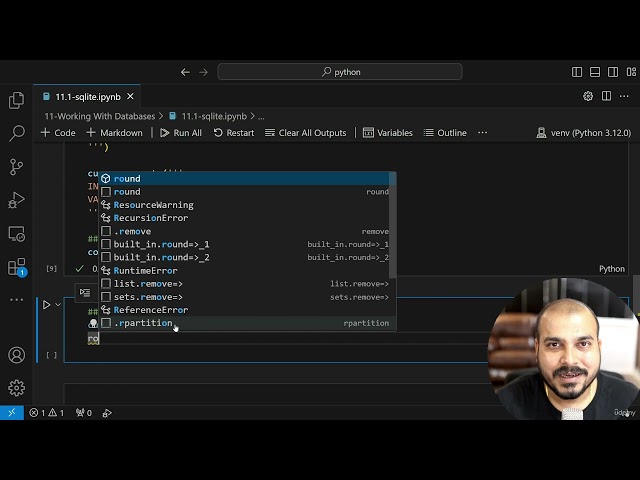Image resolution: width=640 pixels, height=480 pixels.
Task: Open the remote window status bar button
Action: click(12, 413)
